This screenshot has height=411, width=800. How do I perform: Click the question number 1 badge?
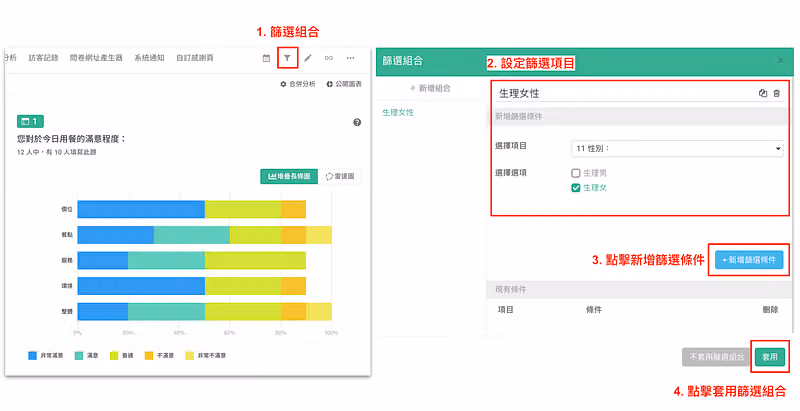(x=30, y=121)
